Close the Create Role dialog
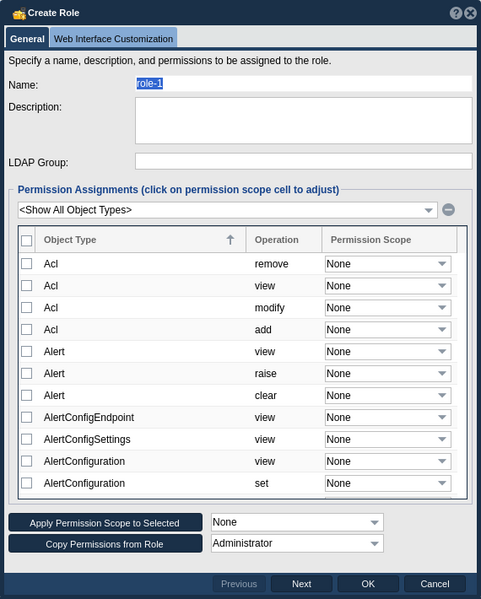 click(470, 13)
